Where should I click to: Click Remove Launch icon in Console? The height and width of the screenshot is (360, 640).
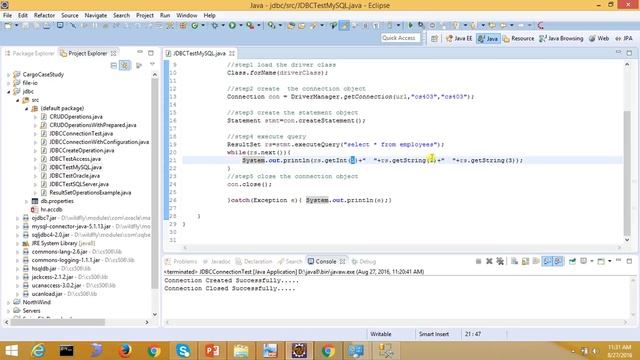pyautogui.click(x=489, y=261)
